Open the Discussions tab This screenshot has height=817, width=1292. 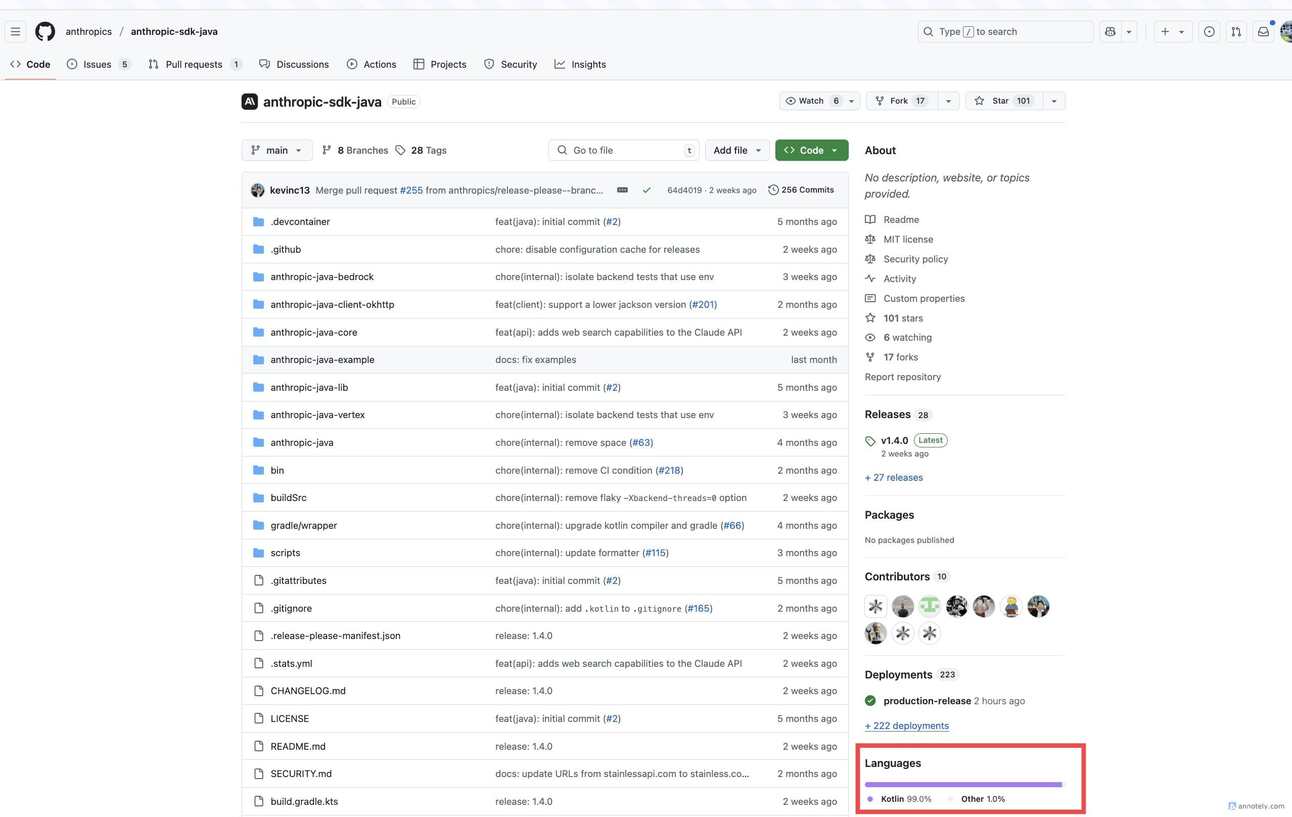[x=294, y=64]
